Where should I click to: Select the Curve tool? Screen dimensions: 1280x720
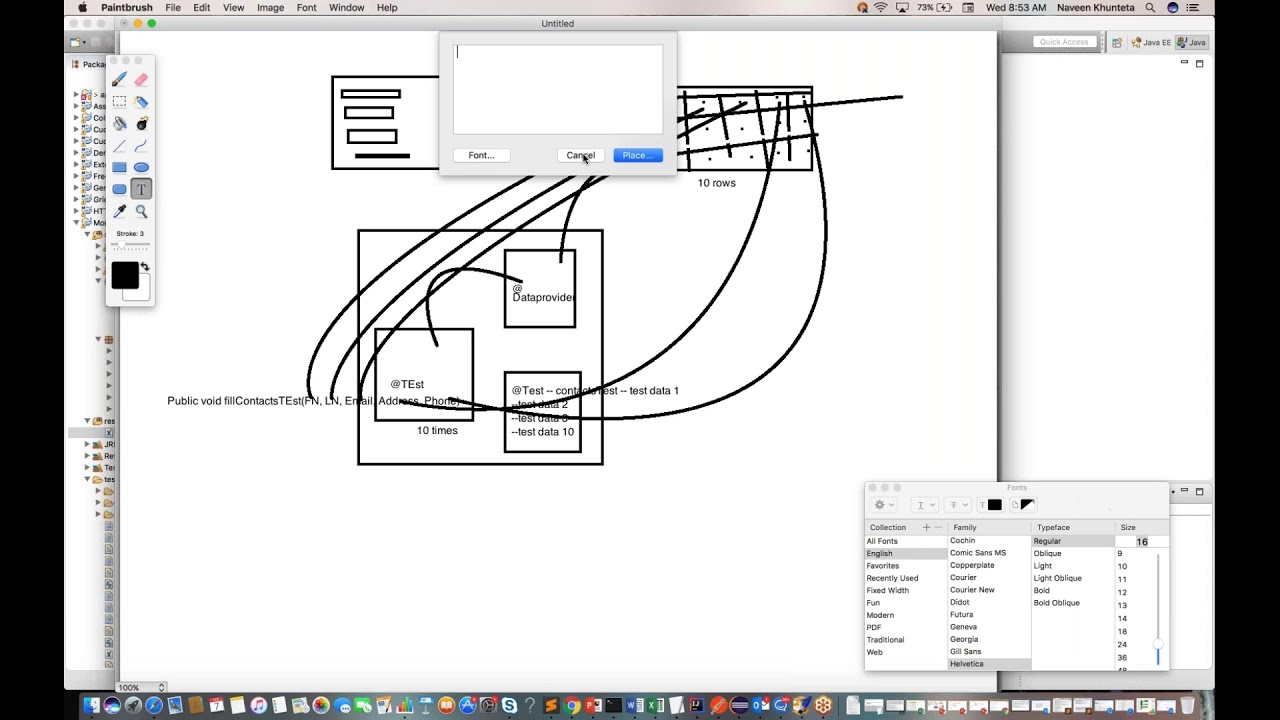[141, 146]
